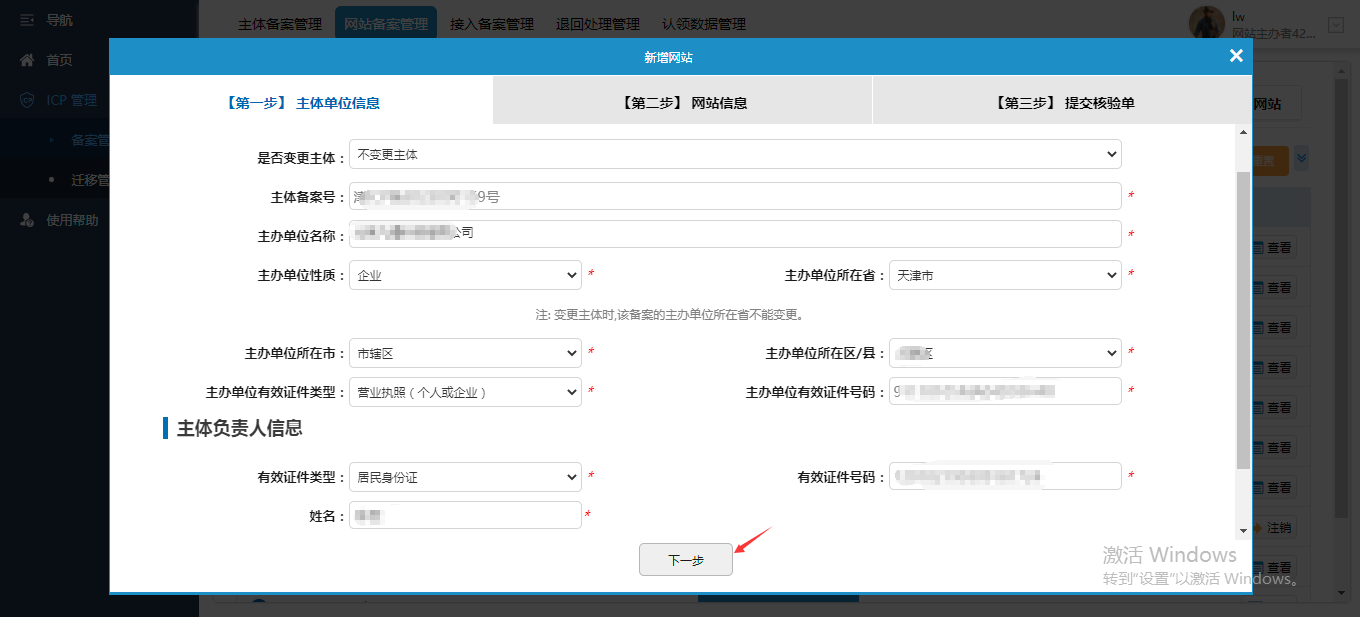Open the 是否变更主体 dropdown
Image resolution: width=1360 pixels, height=617 pixels.
tap(735, 154)
